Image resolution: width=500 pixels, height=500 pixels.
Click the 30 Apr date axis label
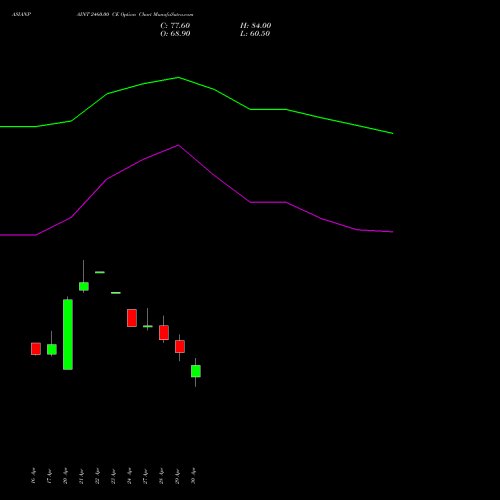[x=193, y=476]
